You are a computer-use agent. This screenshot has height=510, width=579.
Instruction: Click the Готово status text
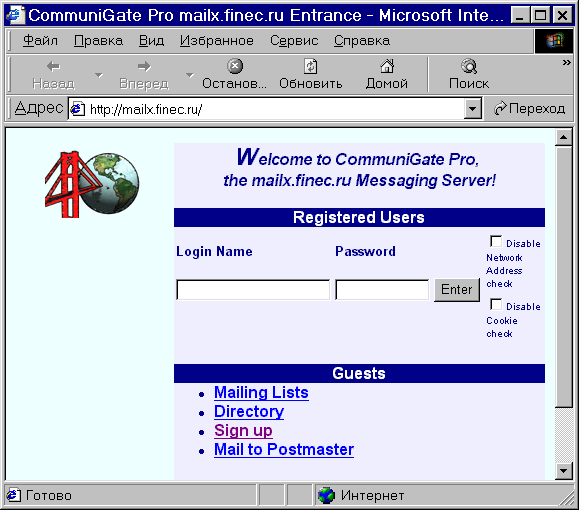pos(49,496)
